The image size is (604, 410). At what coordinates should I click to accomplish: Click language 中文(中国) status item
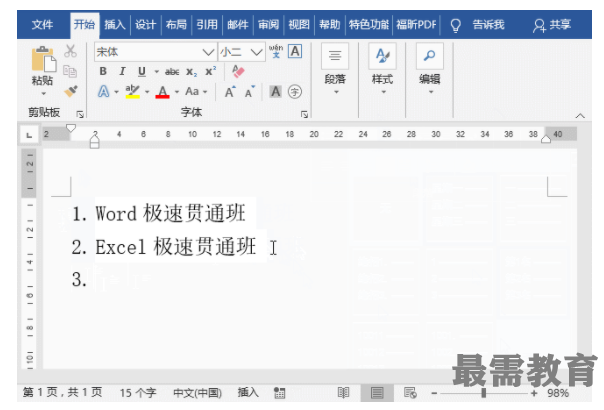click(x=197, y=393)
